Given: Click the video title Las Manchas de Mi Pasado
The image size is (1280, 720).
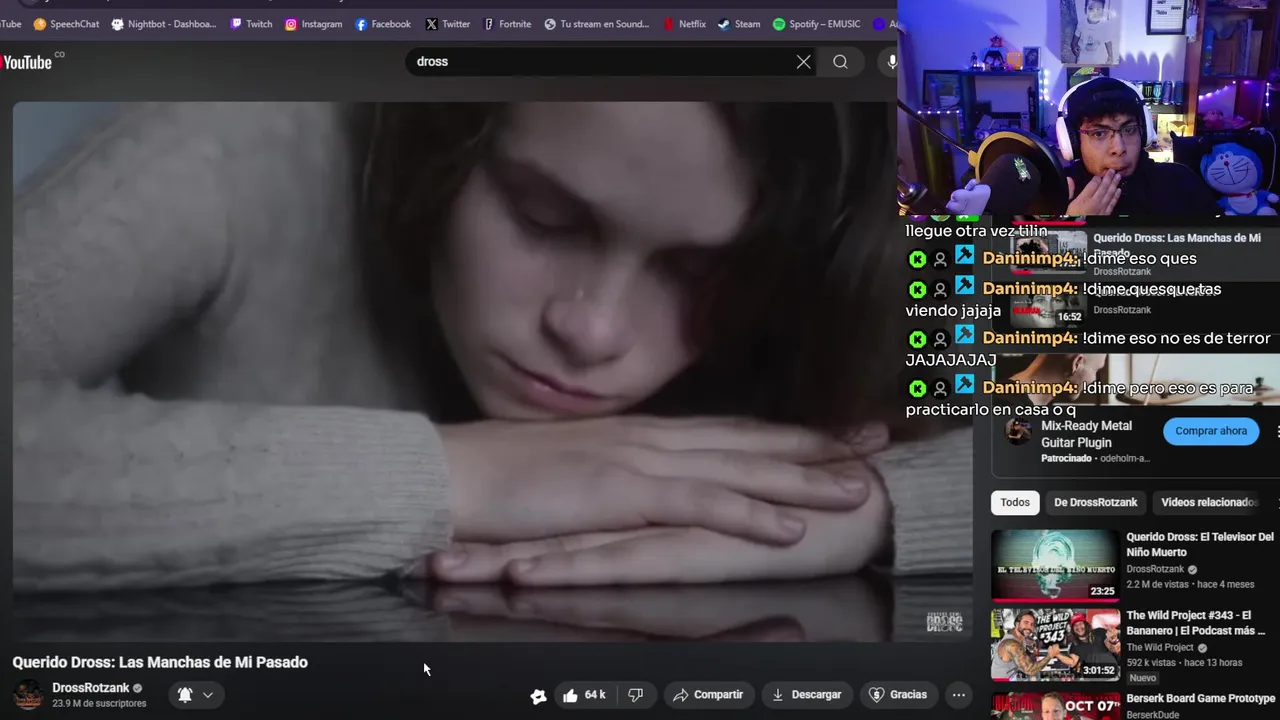Looking at the screenshot, I should [160, 662].
